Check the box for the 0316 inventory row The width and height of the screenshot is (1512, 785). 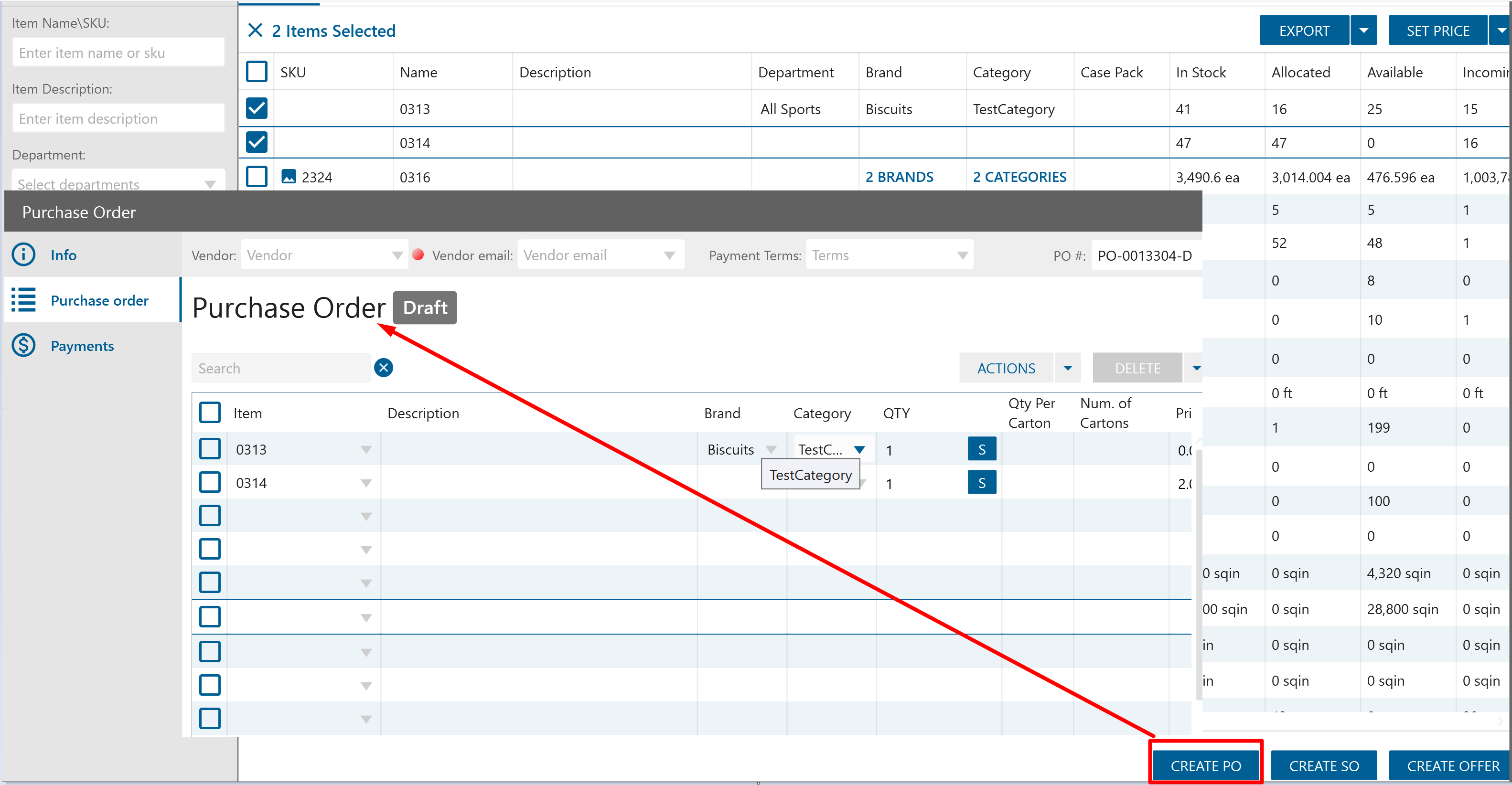click(257, 177)
